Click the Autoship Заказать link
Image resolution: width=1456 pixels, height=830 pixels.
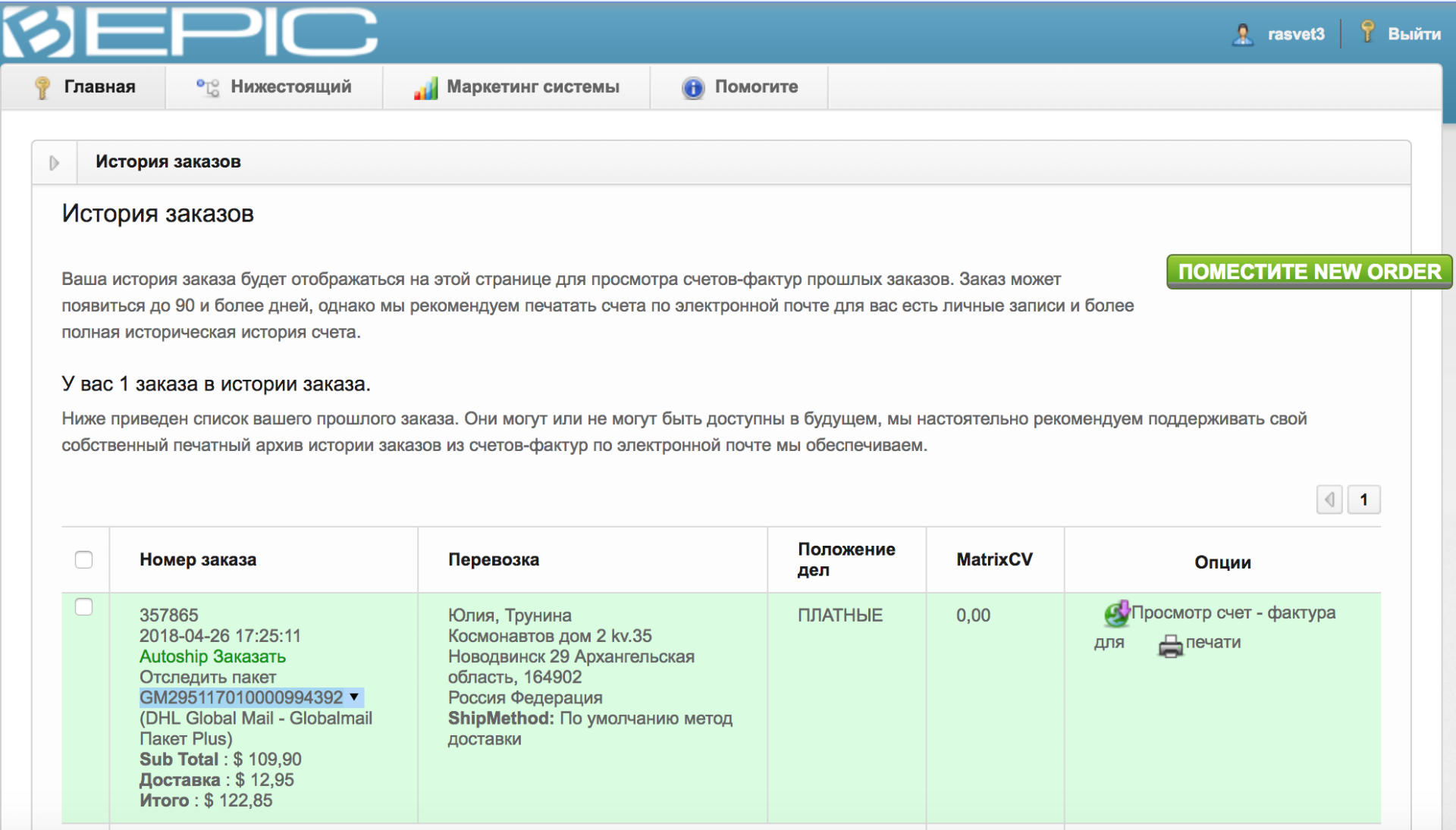click(x=212, y=656)
